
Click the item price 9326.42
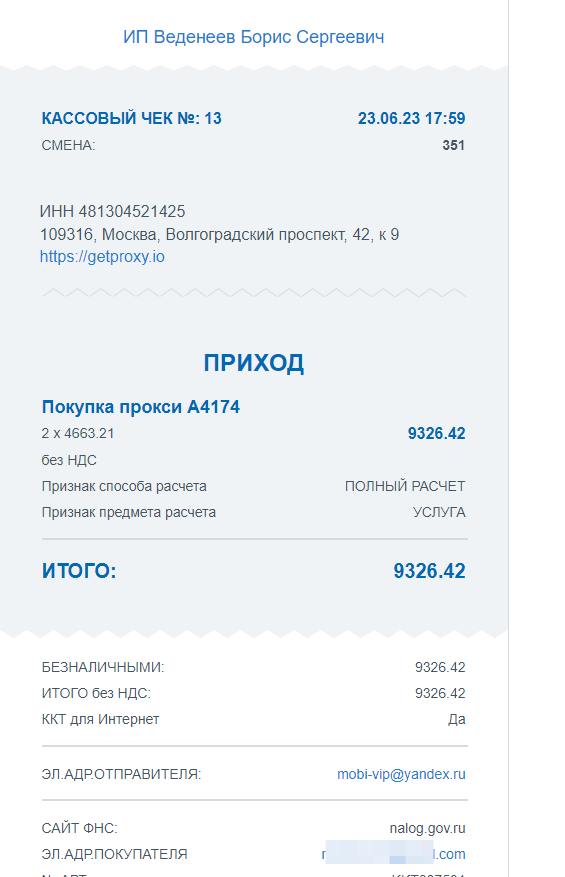[x=436, y=433]
